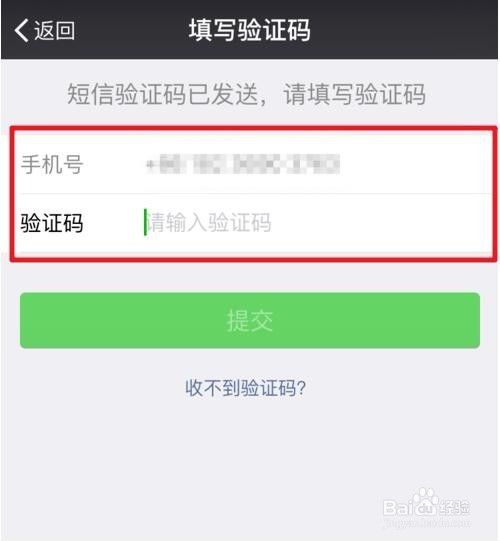The width and height of the screenshot is (500, 541).
Task: Click empty space right of the 请输入验证码 placeholder
Action: pos(380,223)
